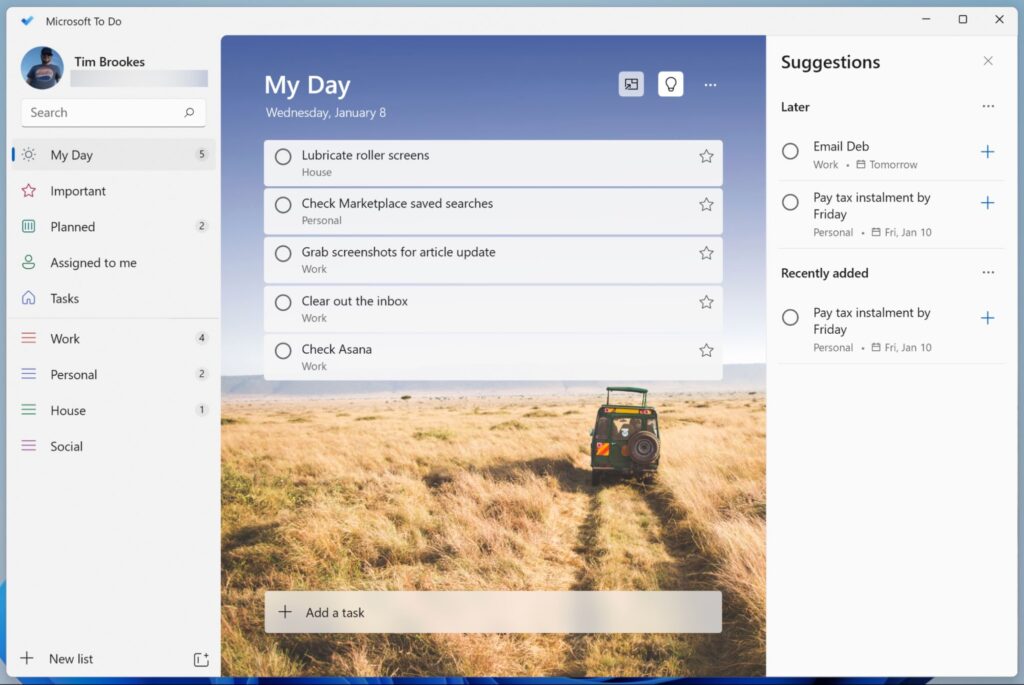This screenshot has width=1024, height=685.
Task: Add Email Deb to My Day
Action: (x=987, y=152)
